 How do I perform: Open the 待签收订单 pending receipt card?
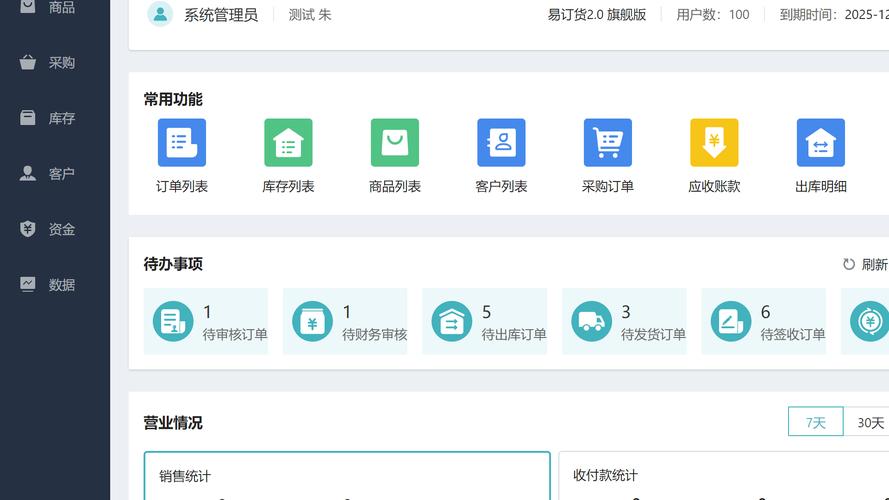764,322
